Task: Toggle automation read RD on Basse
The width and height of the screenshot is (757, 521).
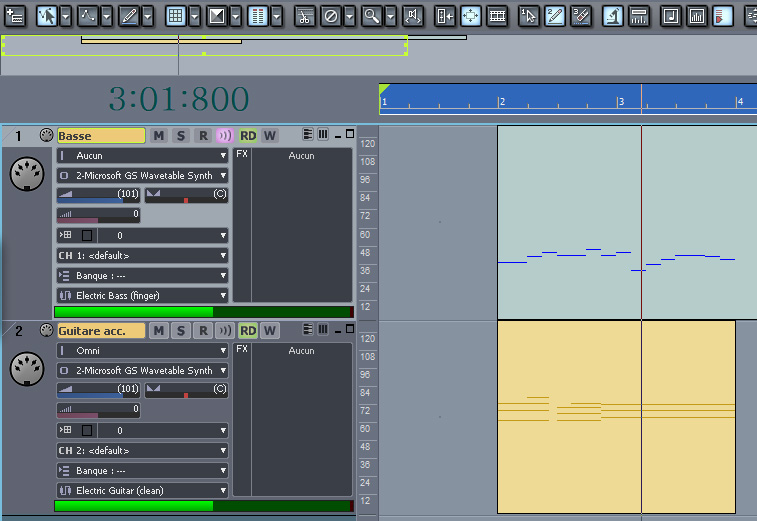Action: [x=248, y=136]
